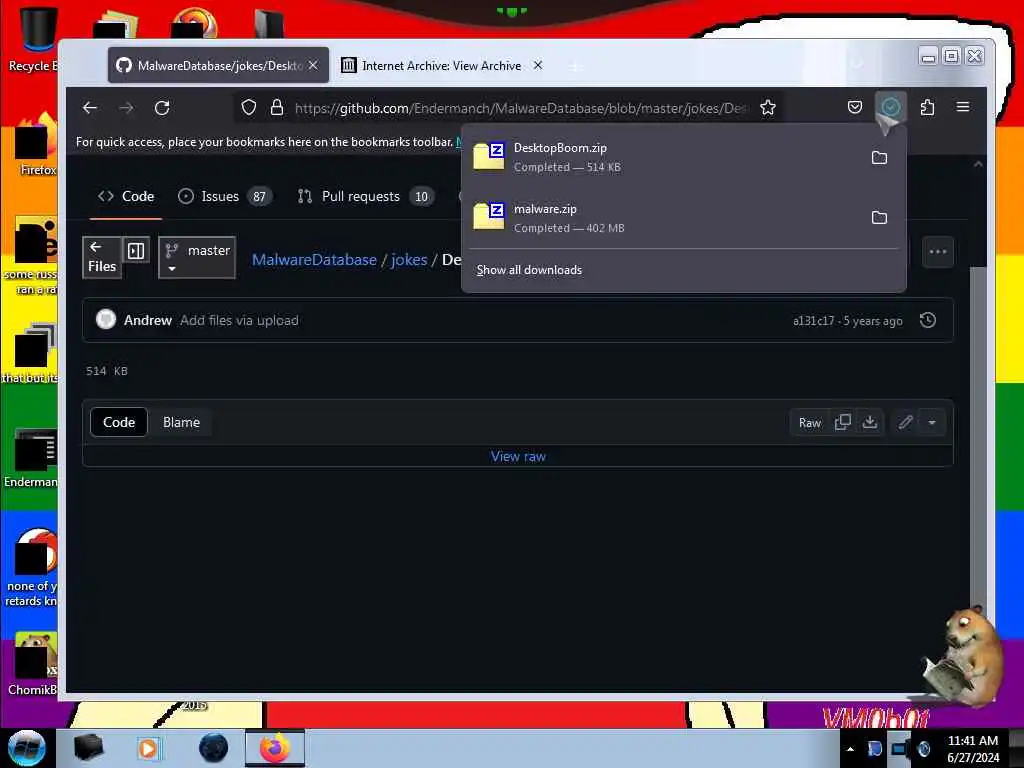Go back to the previous page
Viewport: 1024px width, 768px height.
[90, 108]
